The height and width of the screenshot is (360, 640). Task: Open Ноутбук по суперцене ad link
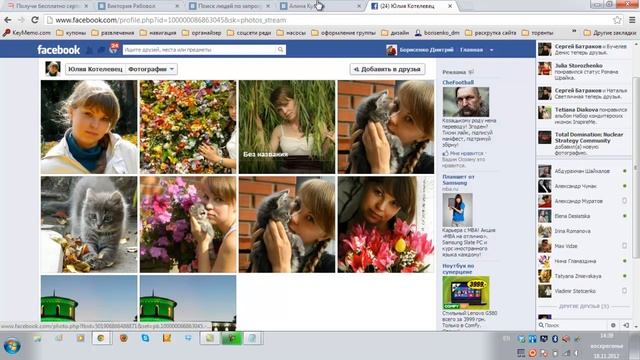[458, 269]
